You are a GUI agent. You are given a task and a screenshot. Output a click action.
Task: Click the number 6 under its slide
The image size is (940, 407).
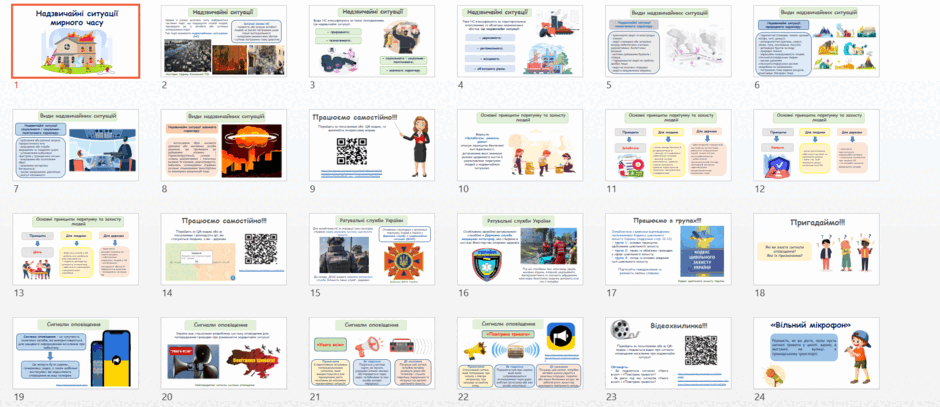point(758,85)
